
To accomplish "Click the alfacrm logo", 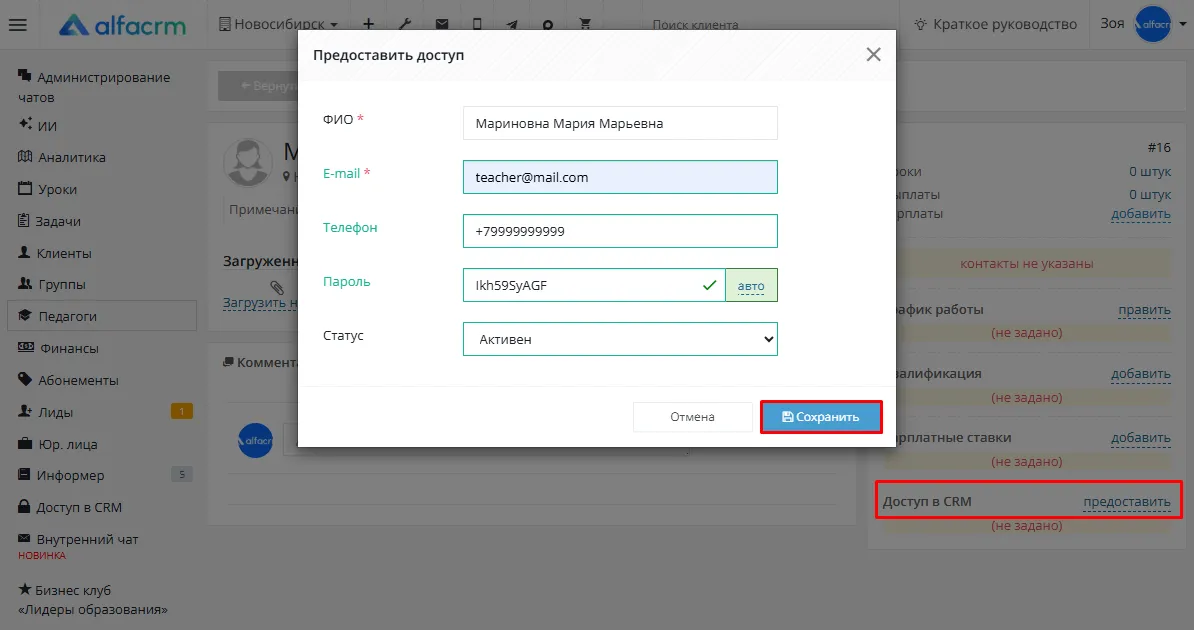I will coord(123,25).
